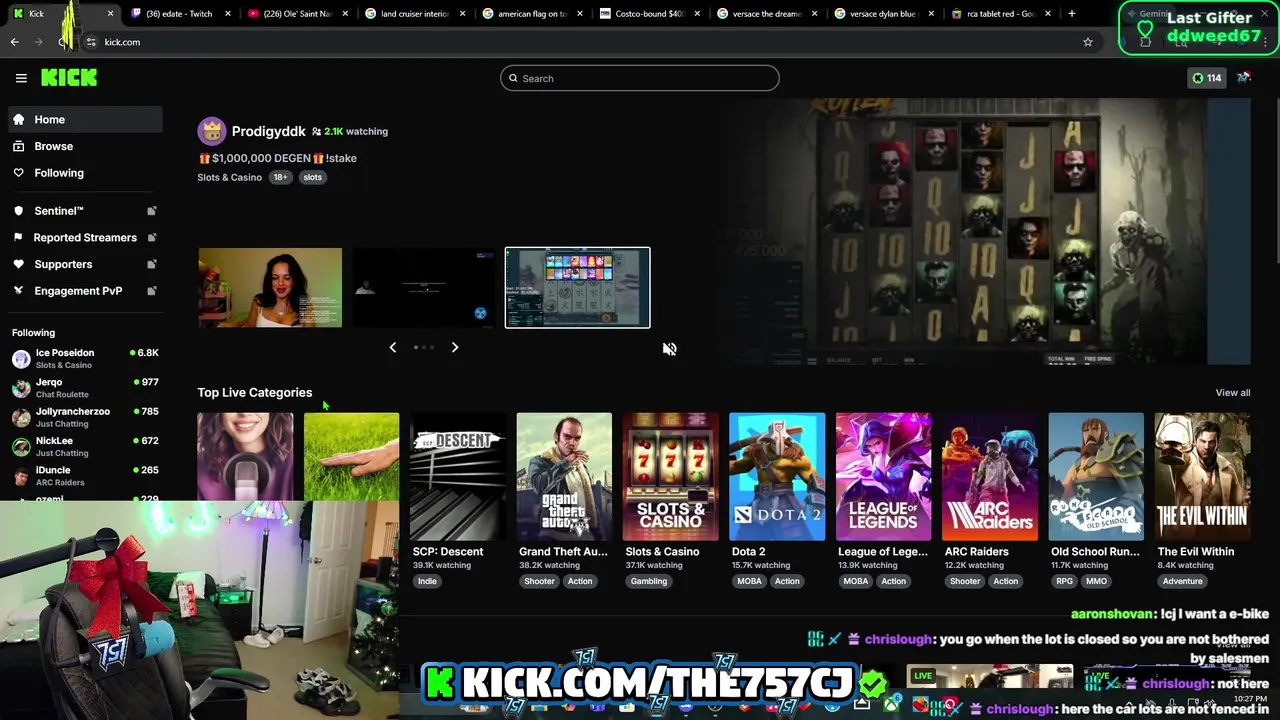1280x720 pixels.
Task: Open a new browser tab
Action: [1071, 14]
